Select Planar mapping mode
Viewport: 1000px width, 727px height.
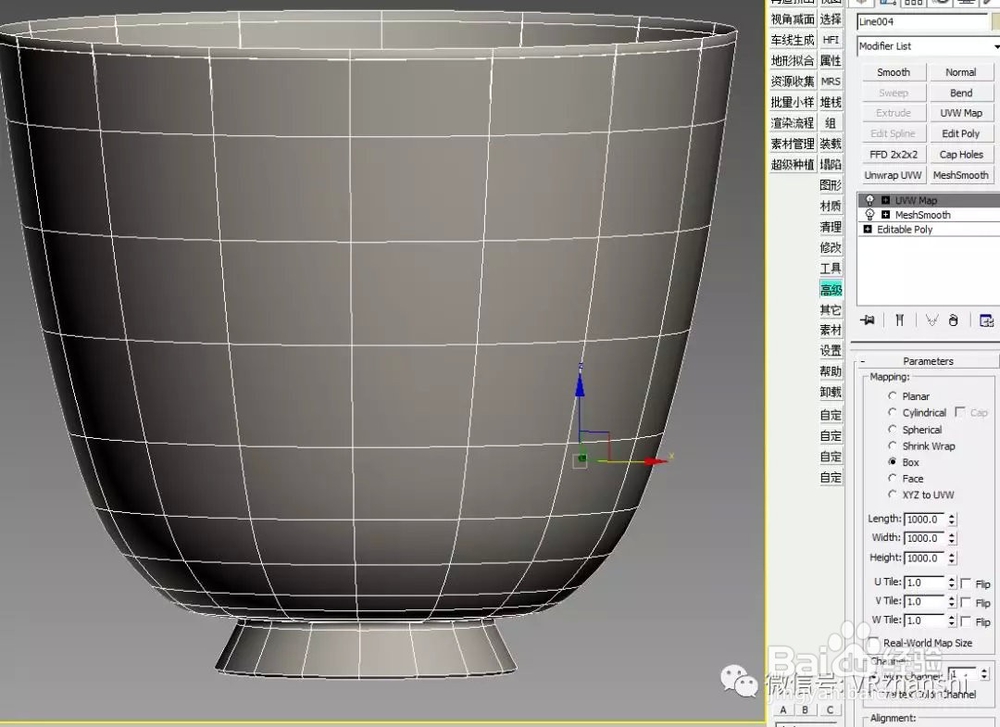[890, 396]
